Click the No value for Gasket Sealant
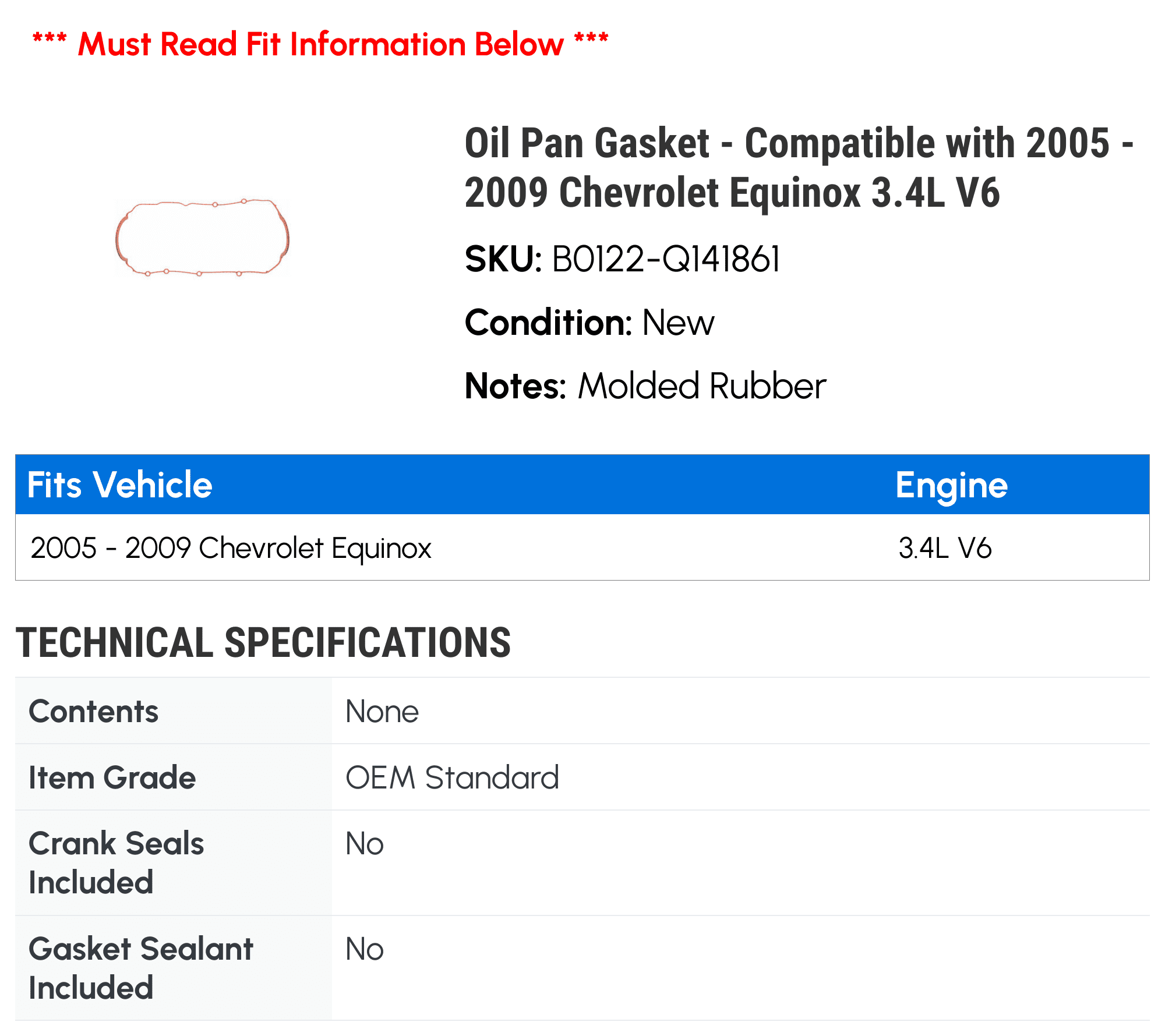This screenshot has height=1036, width=1165. (x=365, y=949)
